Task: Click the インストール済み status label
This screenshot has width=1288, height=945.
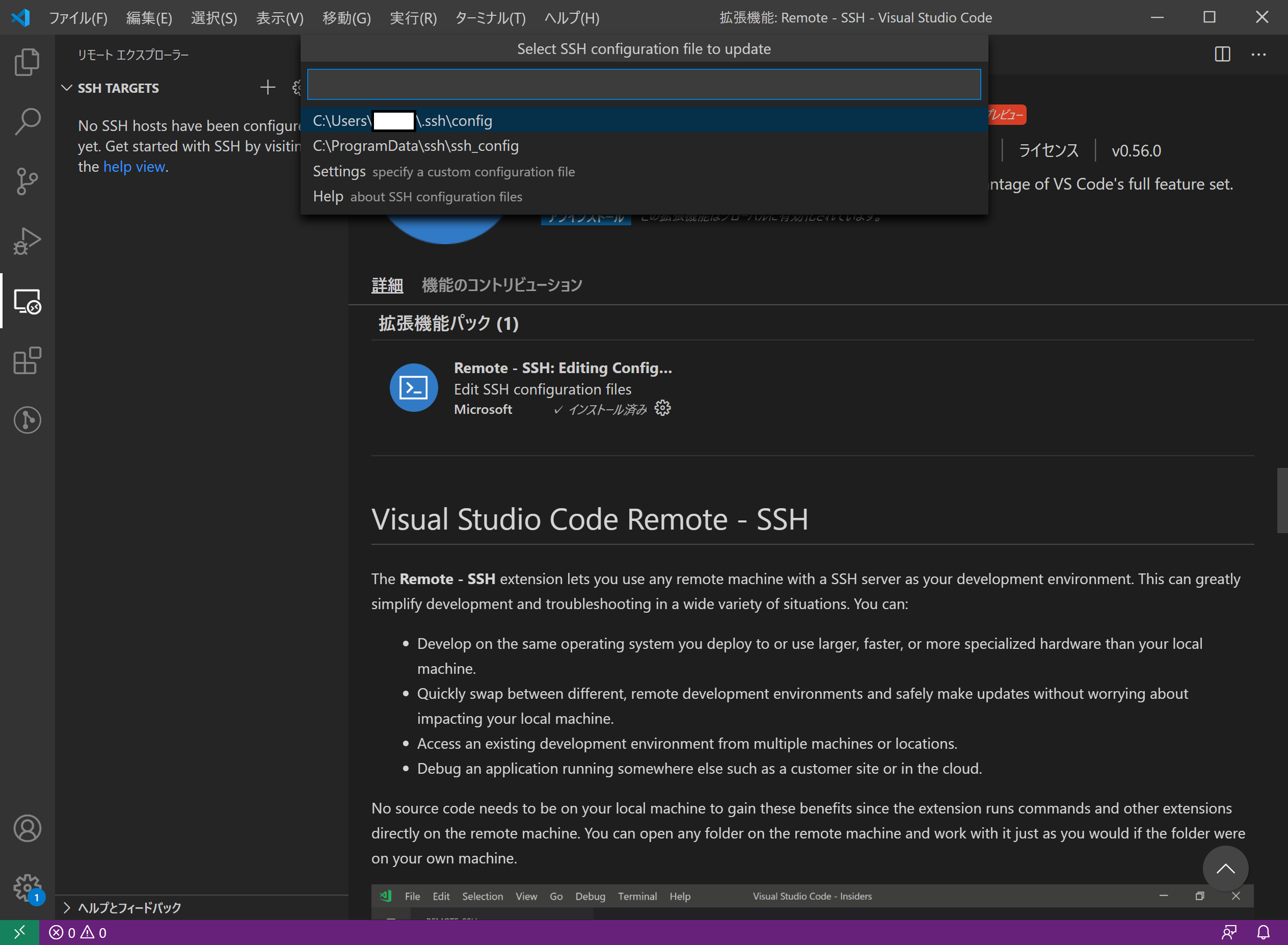Action: pos(600,410)
